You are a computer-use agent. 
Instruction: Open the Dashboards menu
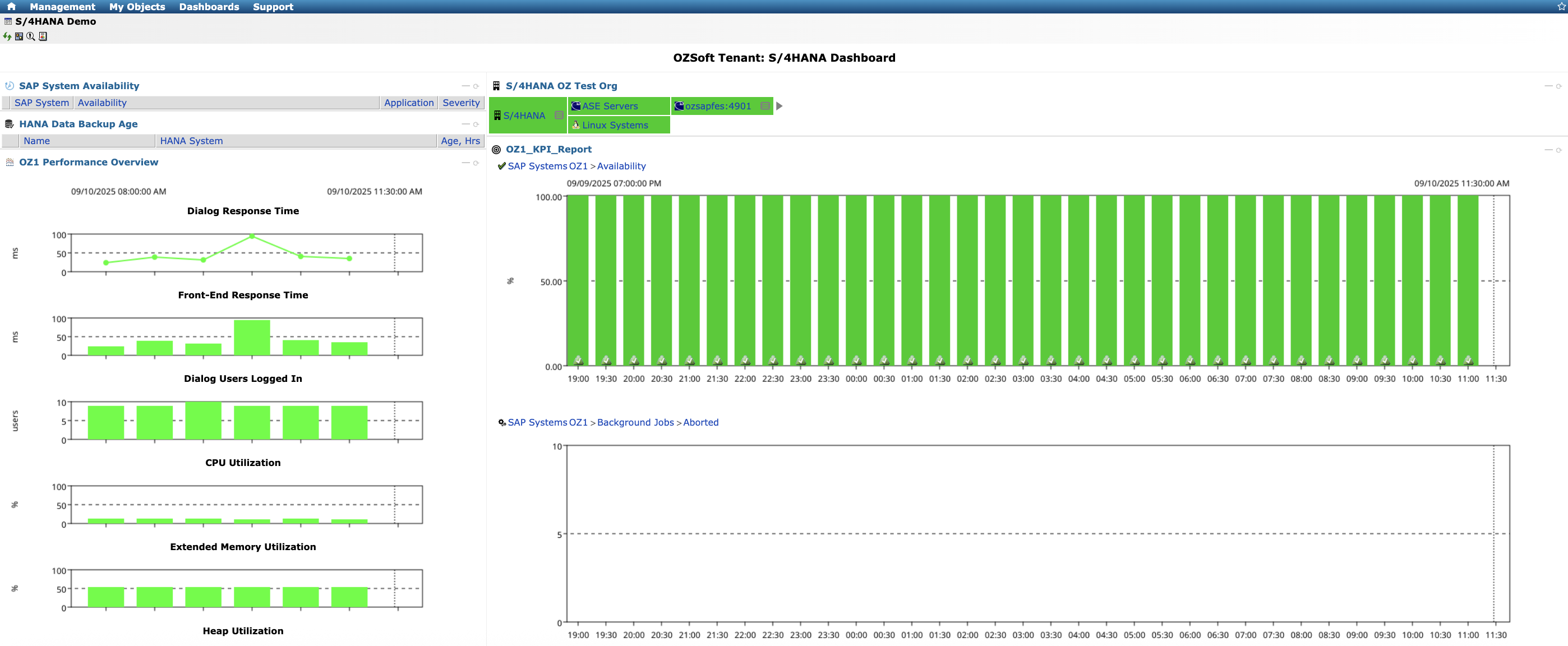tap(209, 7)
